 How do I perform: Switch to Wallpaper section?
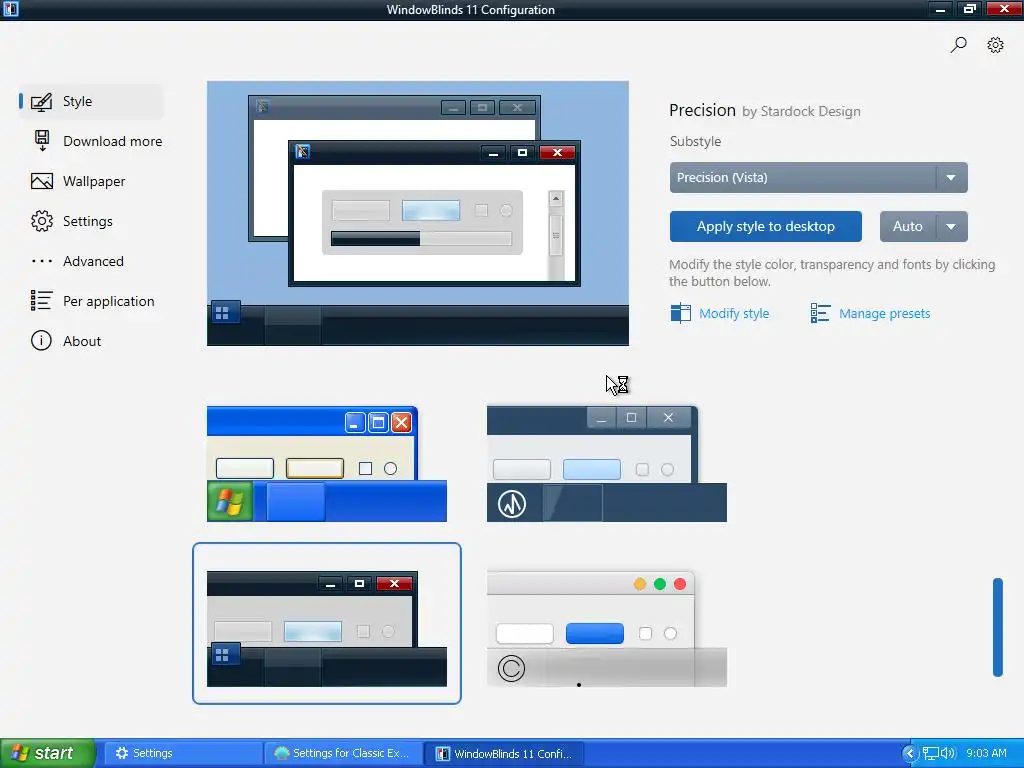[x=91, y=182]
